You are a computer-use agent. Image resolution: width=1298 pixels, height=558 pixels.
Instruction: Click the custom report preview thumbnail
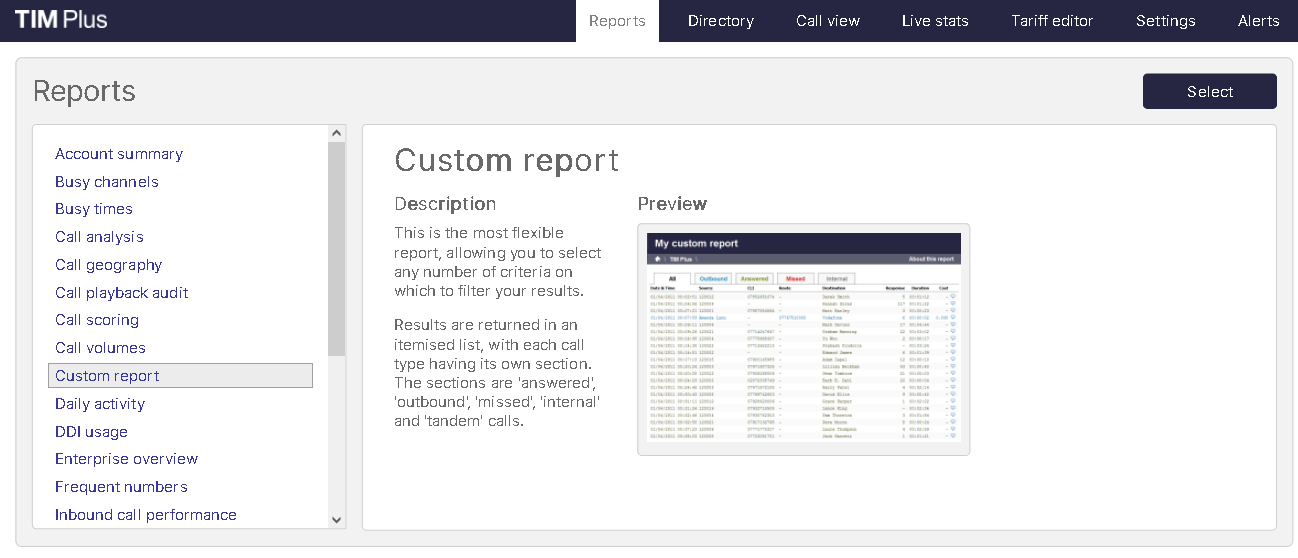point(803,340)
